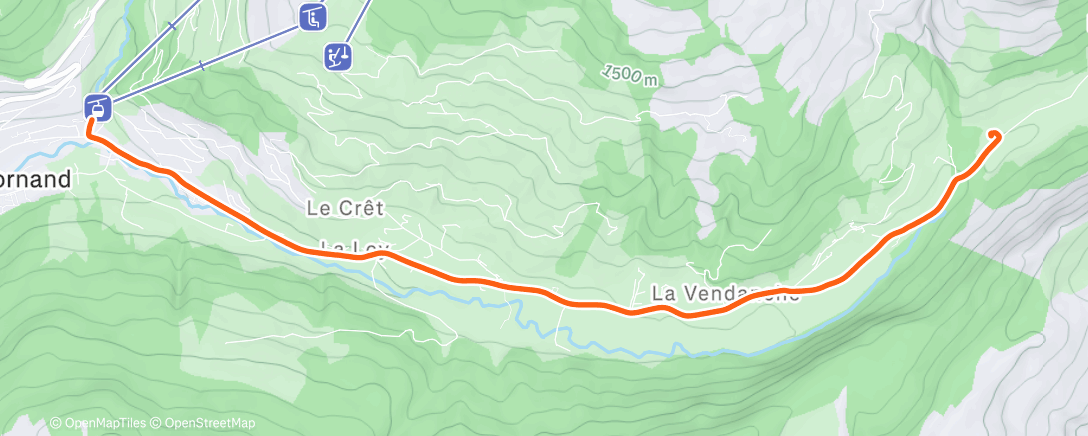
Task: Click the La Ley label under the route
Action: (x=356, y=247)
